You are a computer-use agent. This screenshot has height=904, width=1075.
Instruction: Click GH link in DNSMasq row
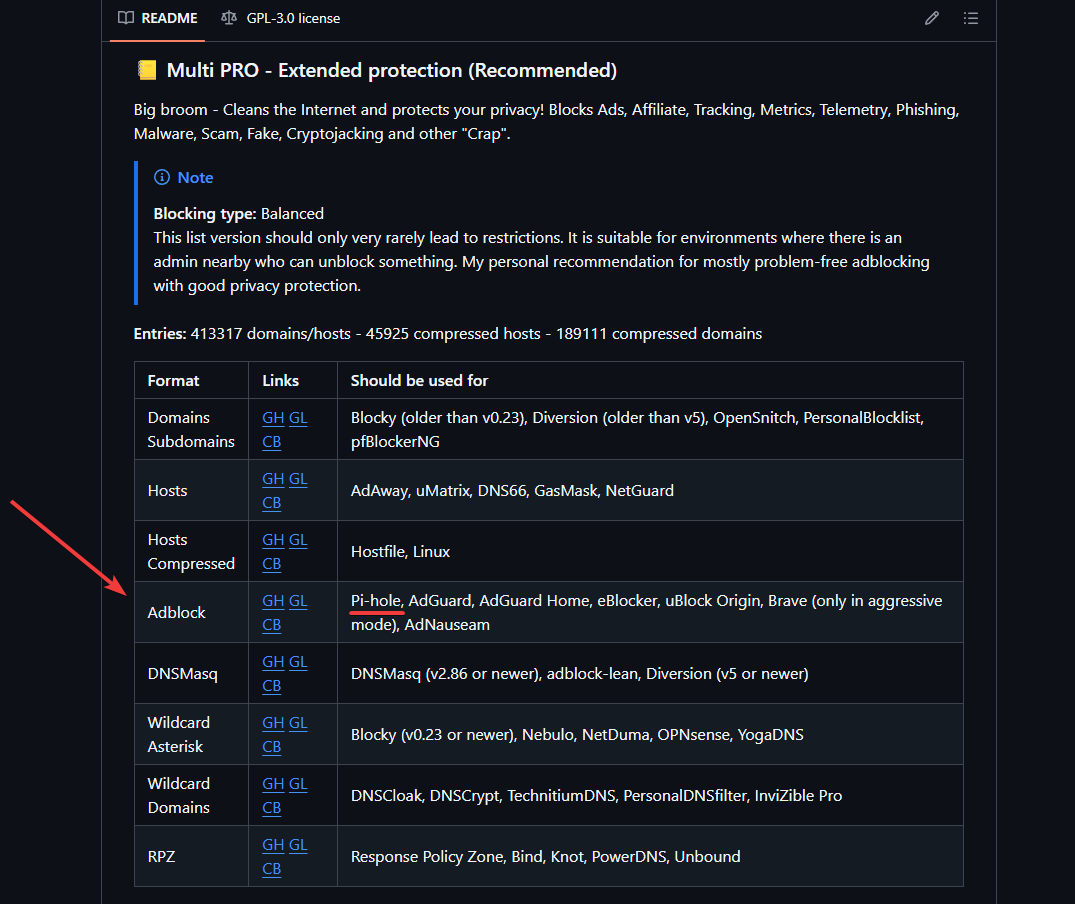[x=273, y=662]
